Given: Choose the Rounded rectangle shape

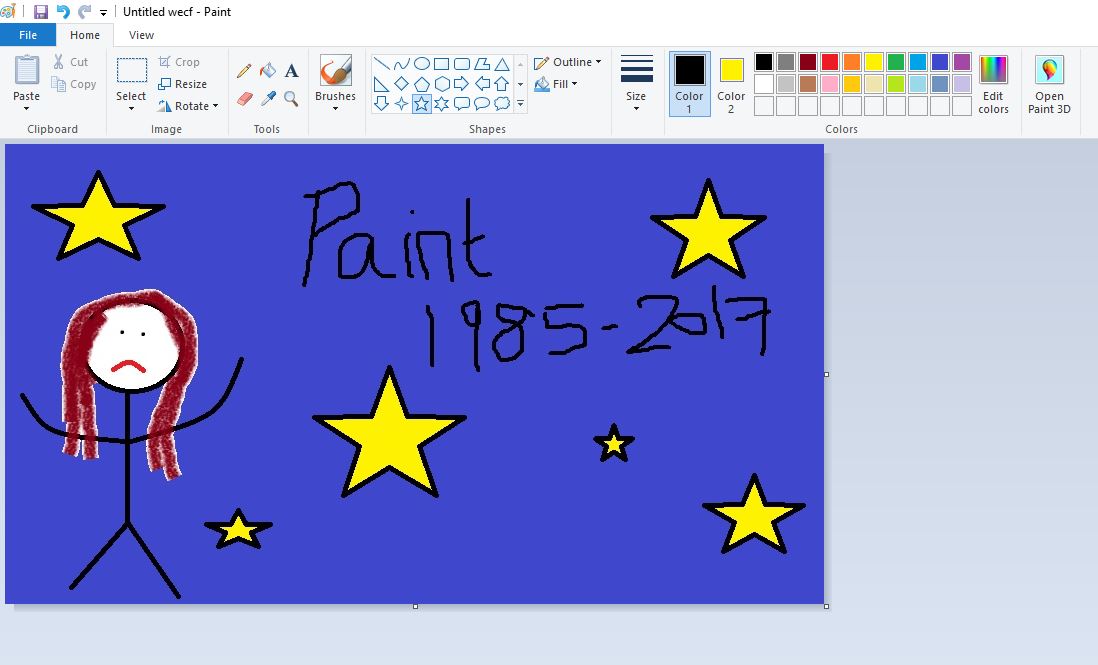Looking at the screenshot, I should tap(461, 64).
